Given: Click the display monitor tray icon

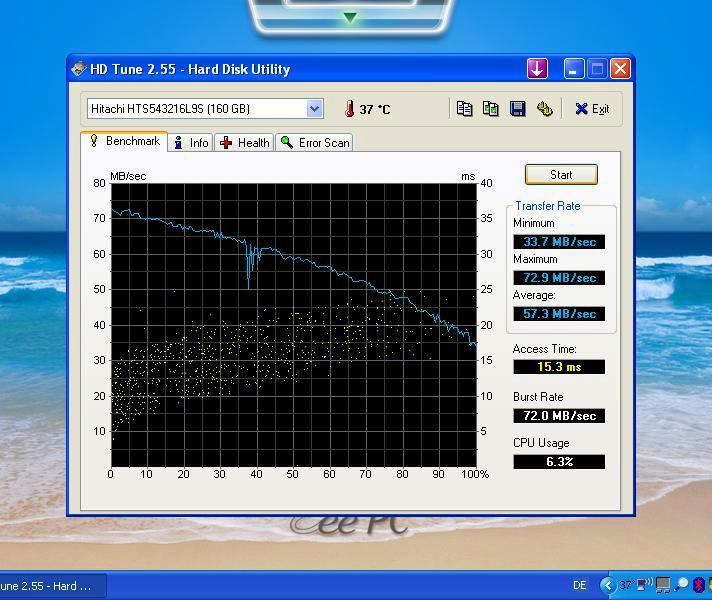Looking at the screenshot, I should tap(663, 585).
